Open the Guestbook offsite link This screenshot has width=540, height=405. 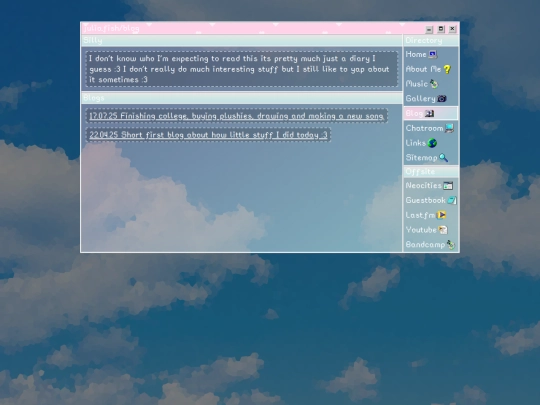[x=426, y=200]
